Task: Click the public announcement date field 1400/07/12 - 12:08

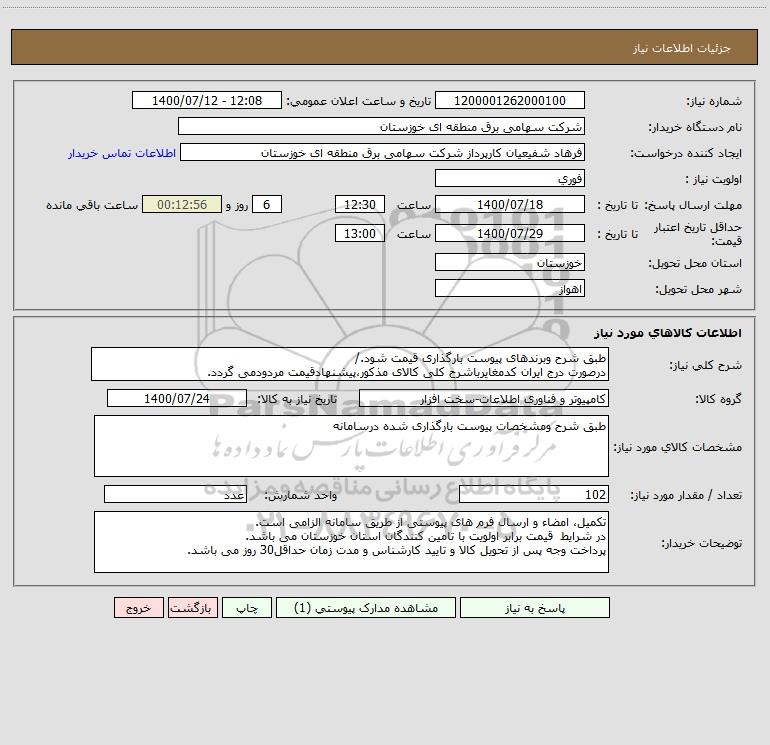Action: (x=207, y=100)
